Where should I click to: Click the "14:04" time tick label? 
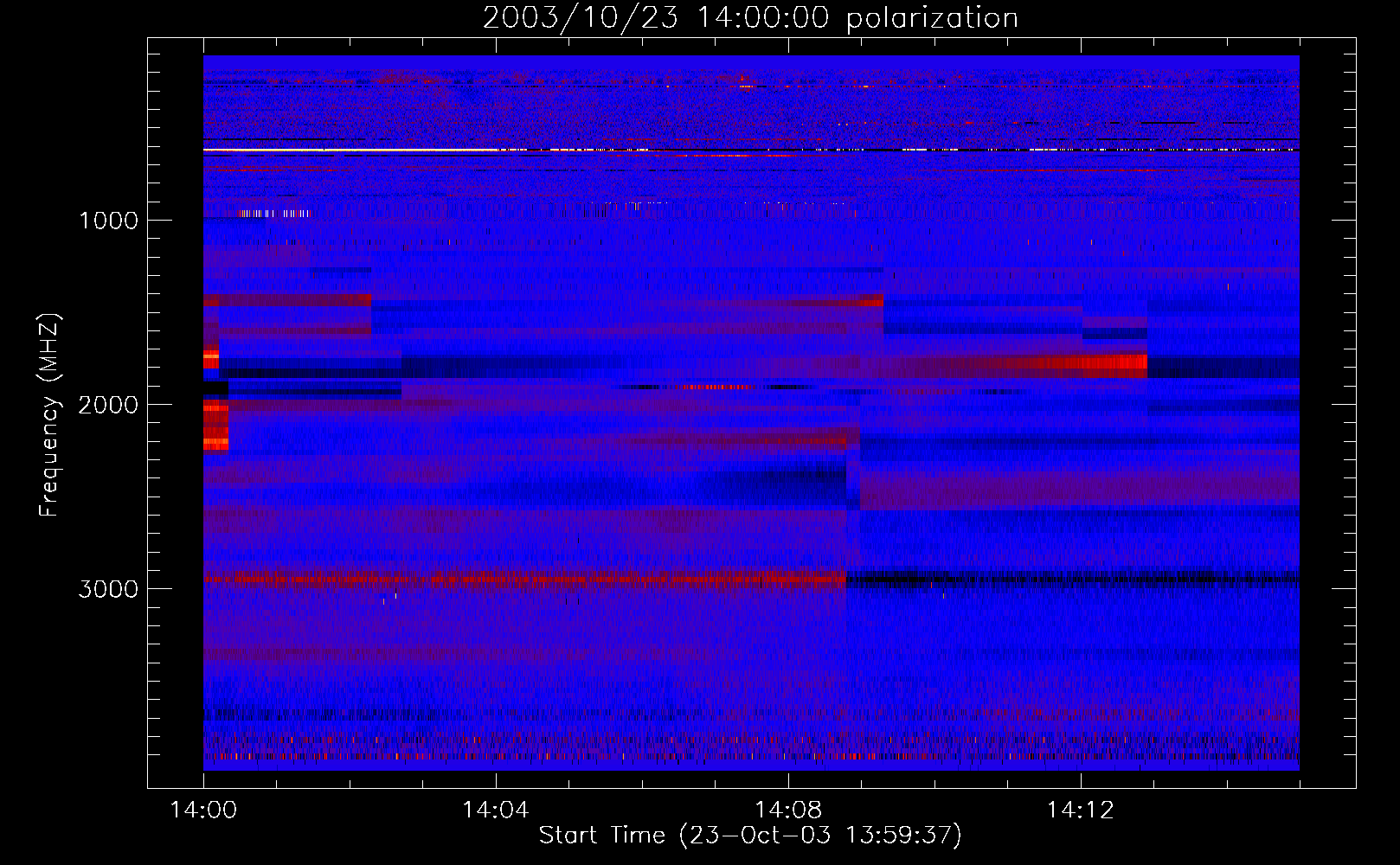pyautogui.click(x=495, y=811)
